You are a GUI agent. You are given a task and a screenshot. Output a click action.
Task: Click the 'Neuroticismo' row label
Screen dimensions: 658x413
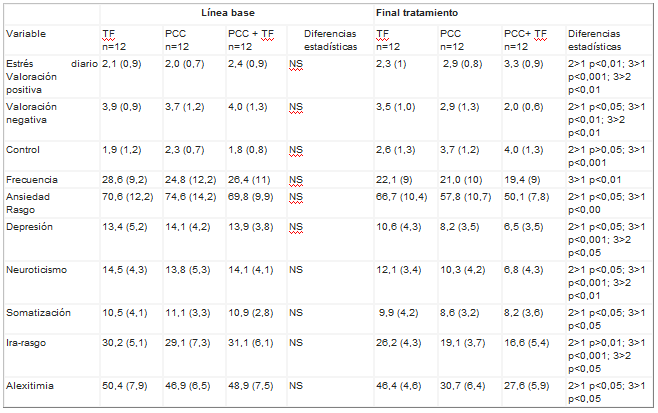click(38, 270)
